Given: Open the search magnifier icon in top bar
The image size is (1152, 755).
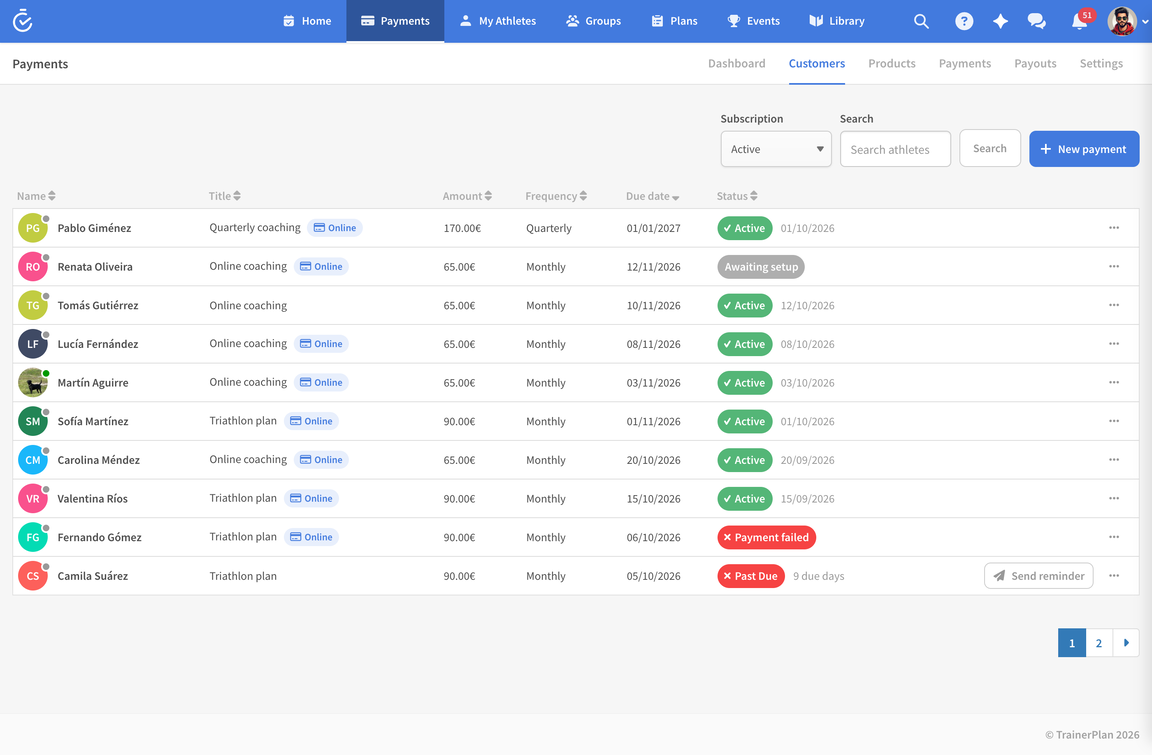Looking at the screenshot, I should click(x=921, y=21).
